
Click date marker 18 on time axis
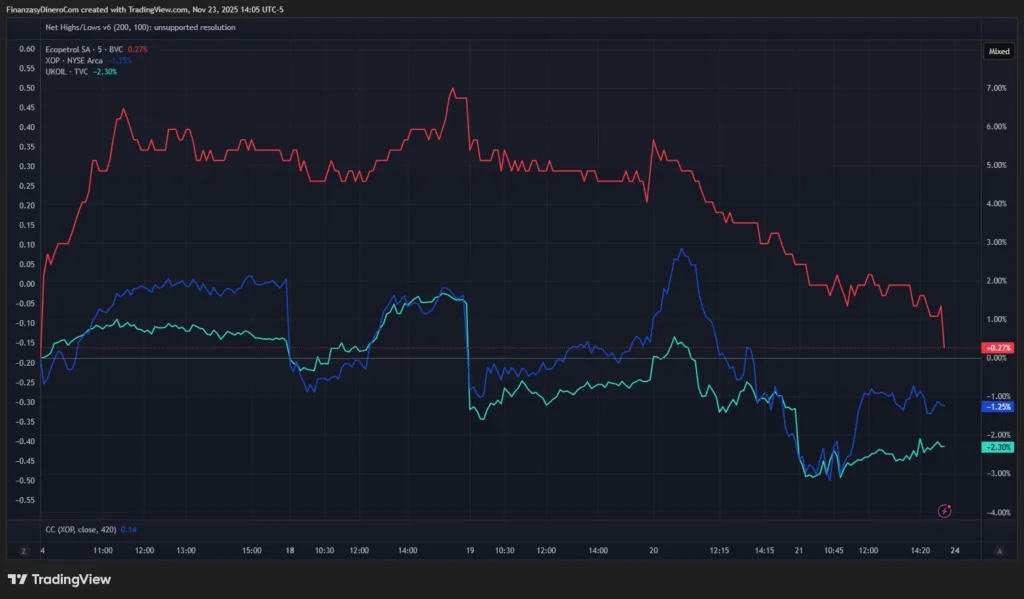click(290, 551)
